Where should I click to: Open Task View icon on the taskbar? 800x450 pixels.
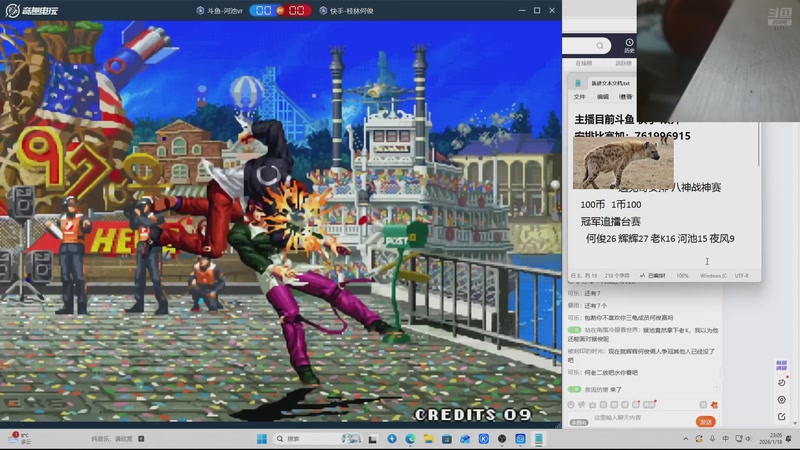pyautogui.click(x=373, y=439)
